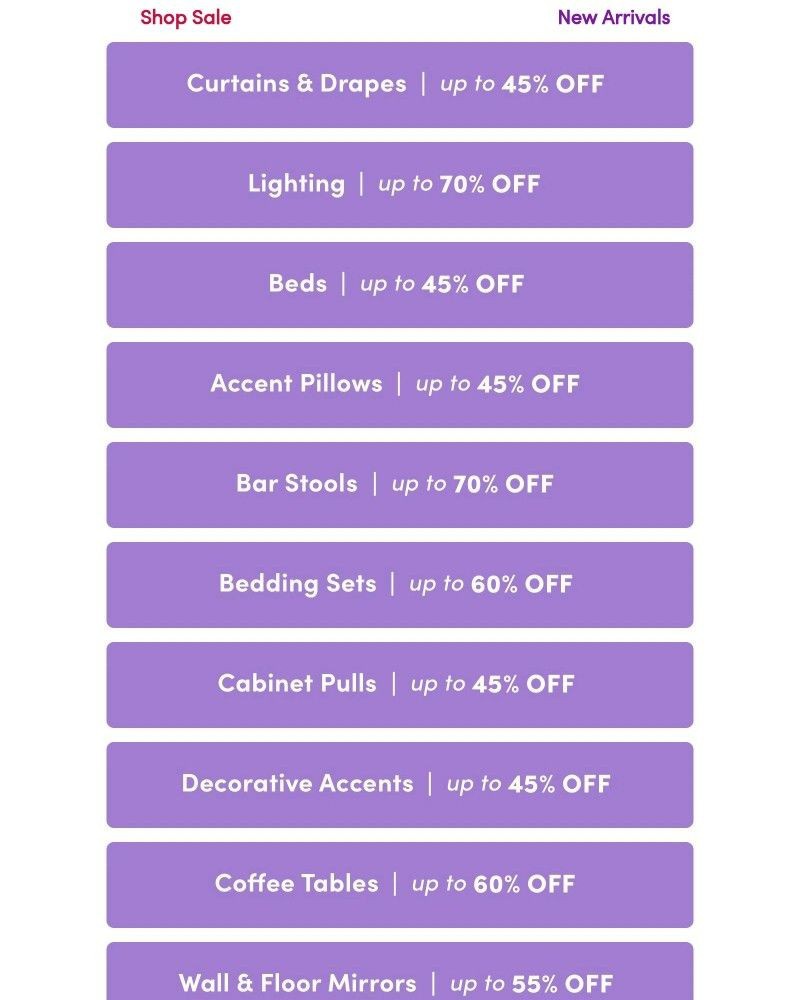Image resolution: width=800 pixels, height=1000 pixels.
Task: Select the Bedding Sets 60% OFF banner
Action: pyautogui.click(x=400, y=585)
